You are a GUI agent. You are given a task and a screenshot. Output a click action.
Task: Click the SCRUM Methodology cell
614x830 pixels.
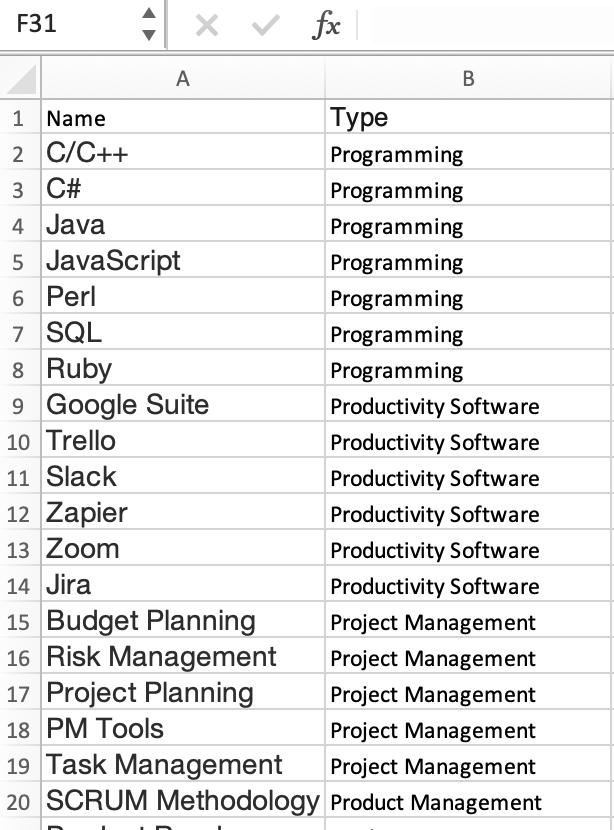(x=183, y=801)
